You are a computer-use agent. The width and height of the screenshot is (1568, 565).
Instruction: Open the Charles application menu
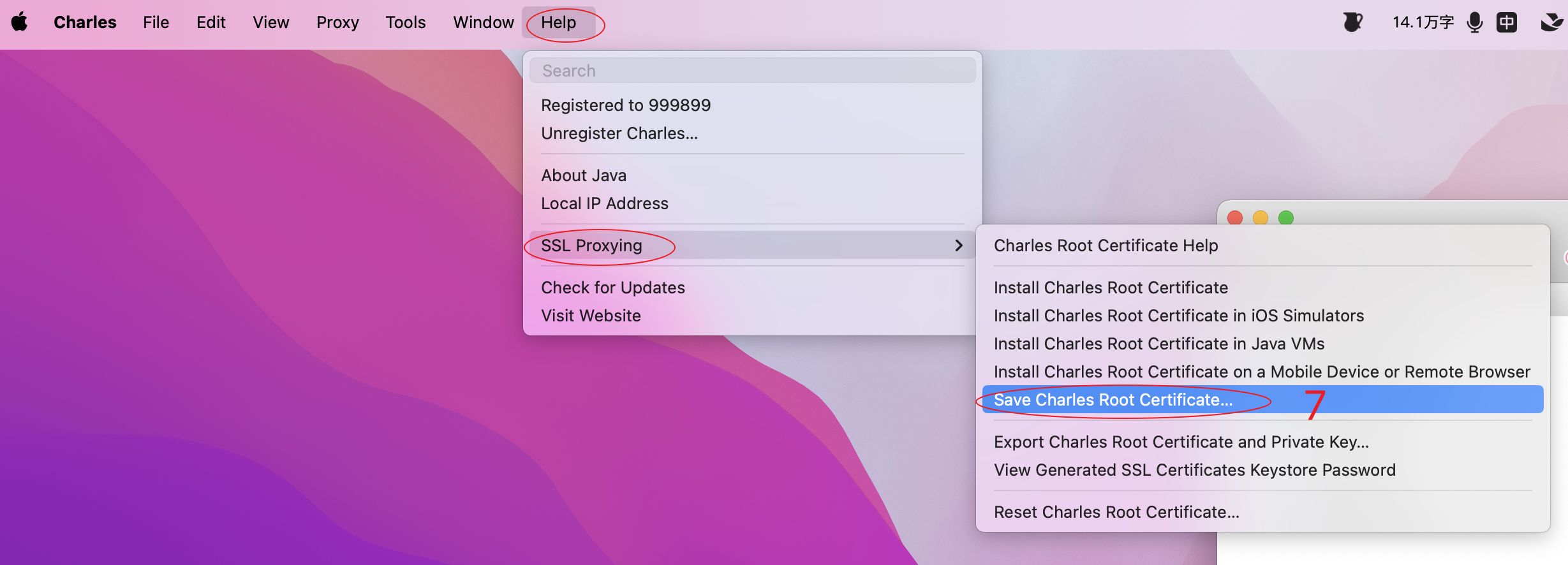85,22
